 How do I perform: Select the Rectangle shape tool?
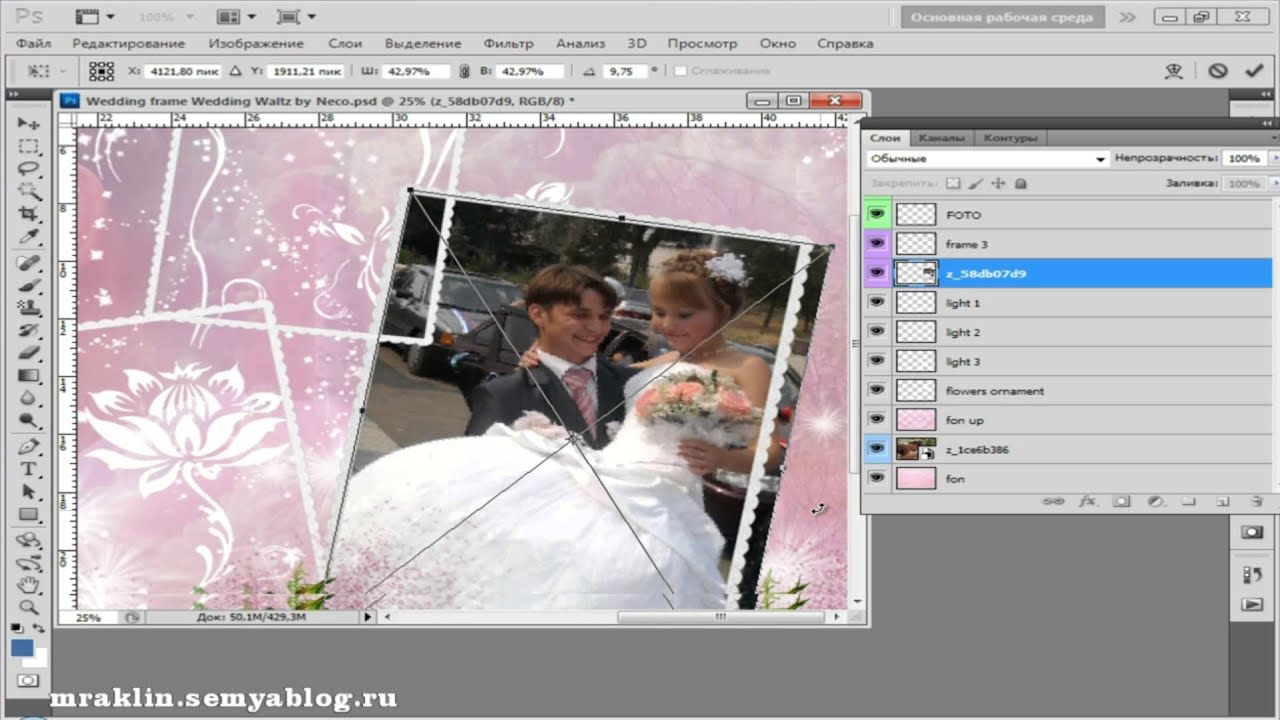click(28, 515)
